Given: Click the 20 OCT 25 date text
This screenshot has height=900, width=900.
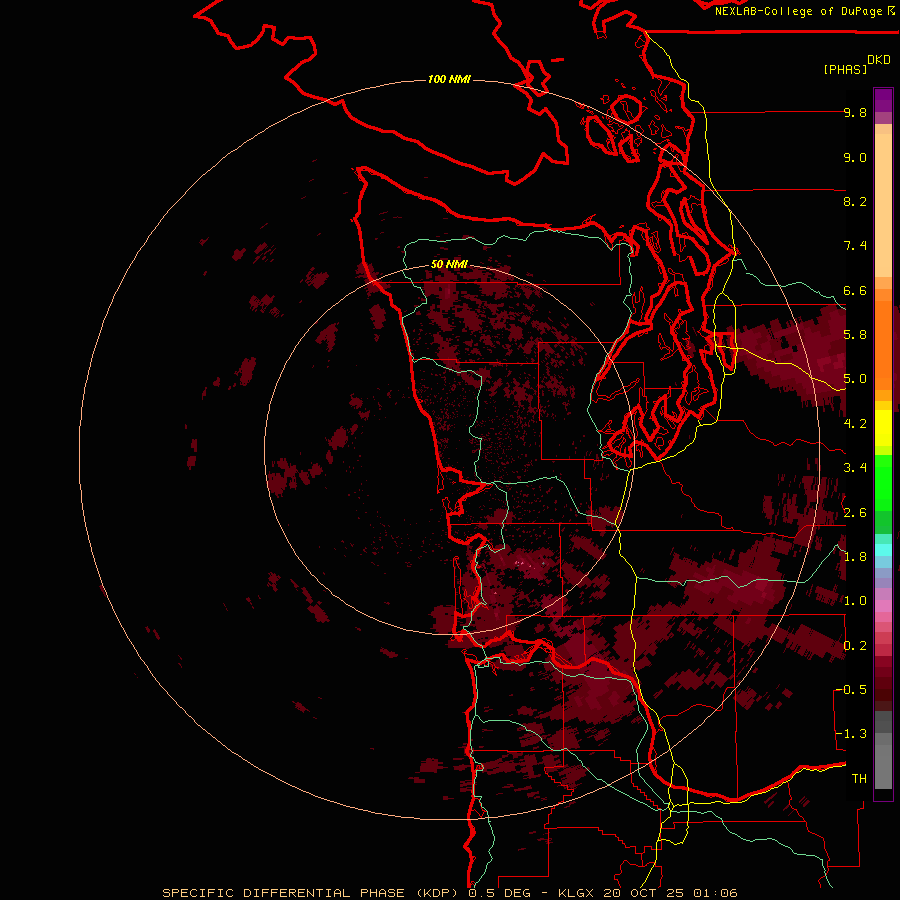Looking at the screenshot, I should [x=645, y=893].
